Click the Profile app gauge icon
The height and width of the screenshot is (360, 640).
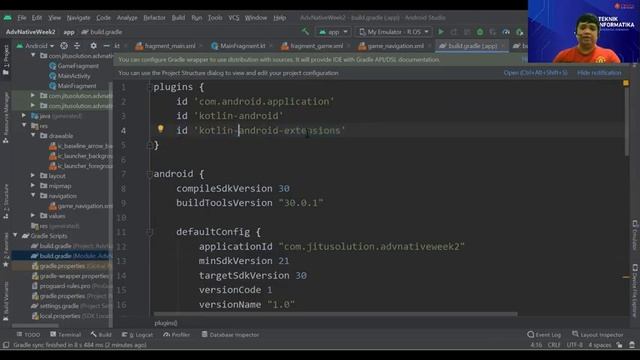[506, 31]
